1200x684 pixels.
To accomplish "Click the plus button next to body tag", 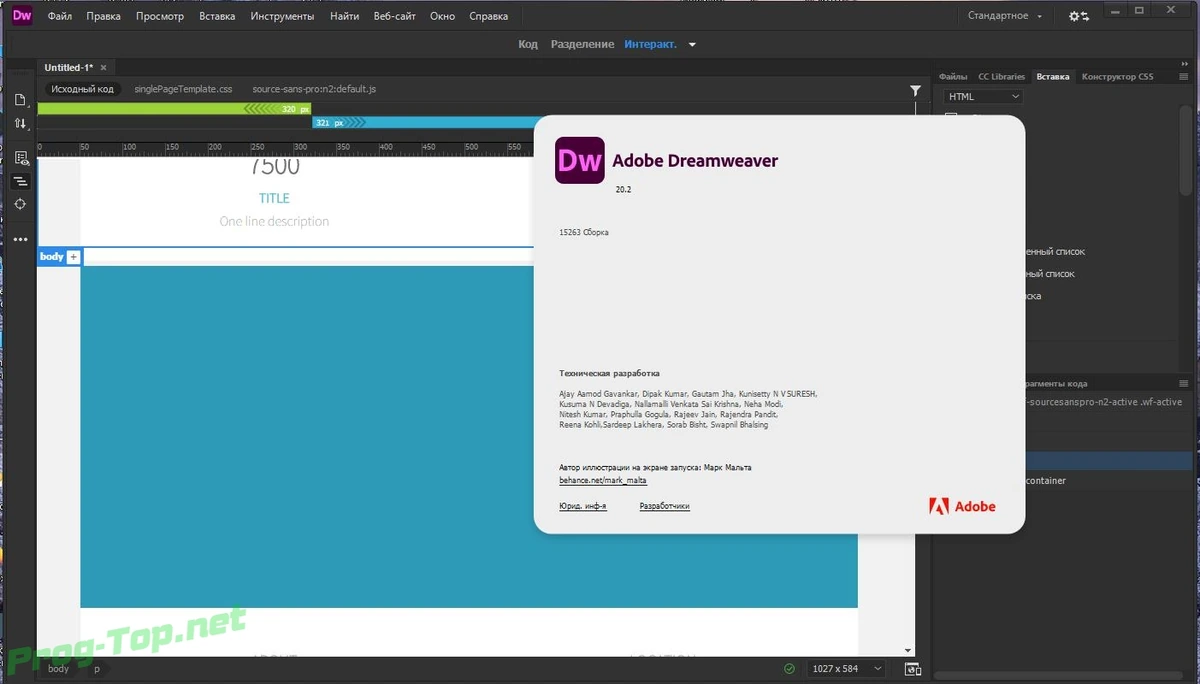I will tap(73, 257).
